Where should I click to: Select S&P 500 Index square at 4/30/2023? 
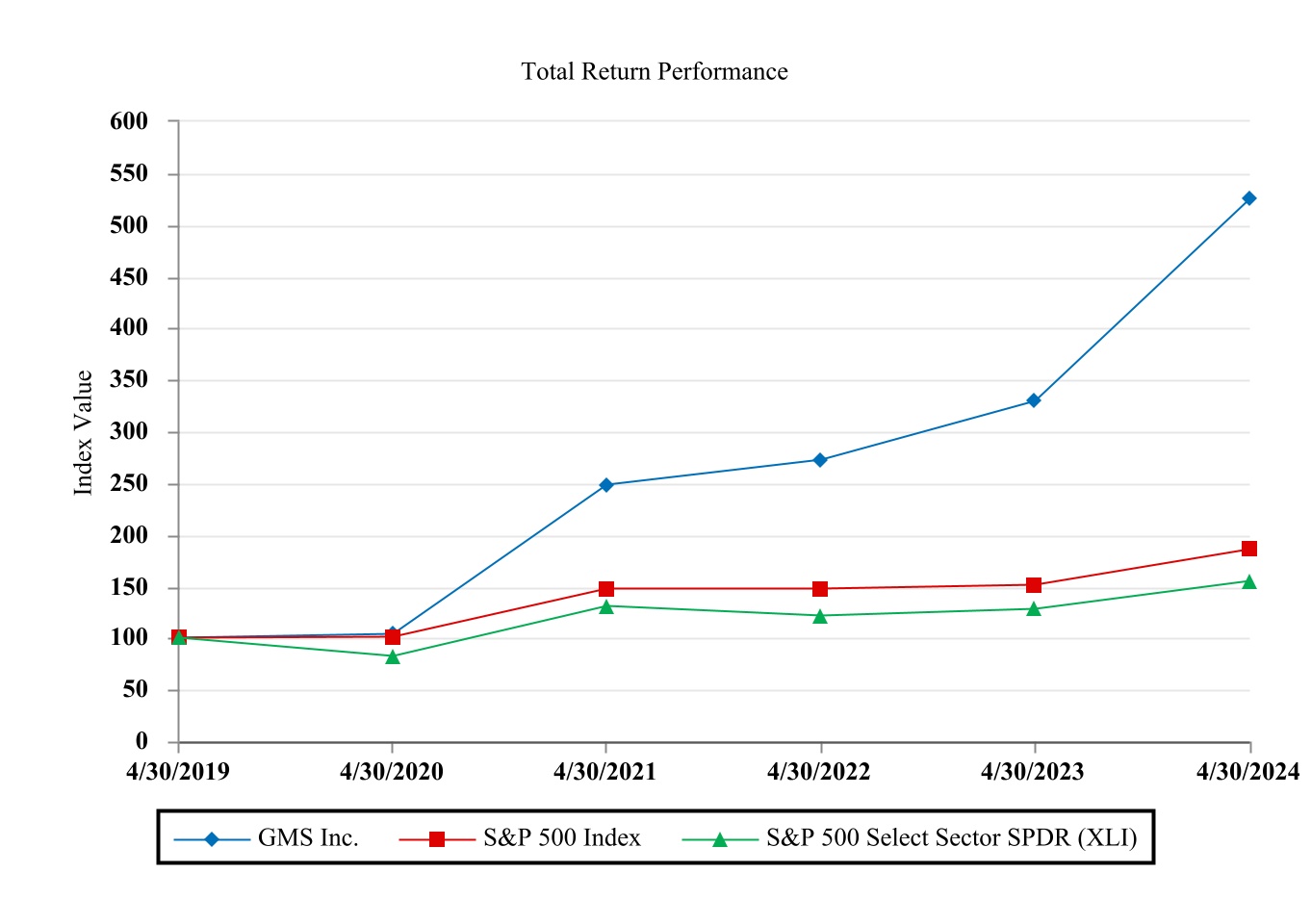tap(1034, 585)
